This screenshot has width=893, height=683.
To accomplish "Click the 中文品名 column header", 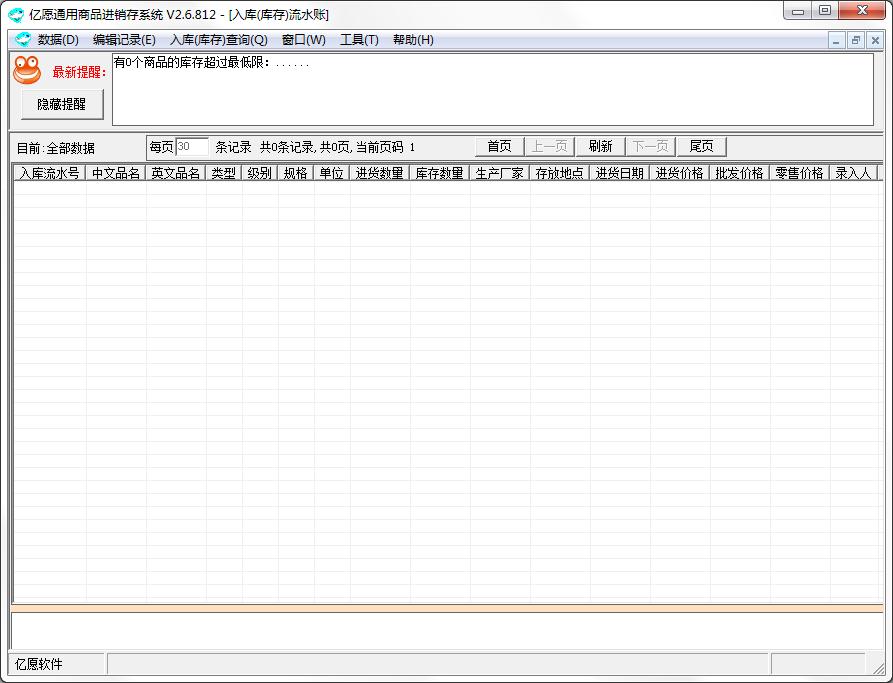I will pos(116,173).
